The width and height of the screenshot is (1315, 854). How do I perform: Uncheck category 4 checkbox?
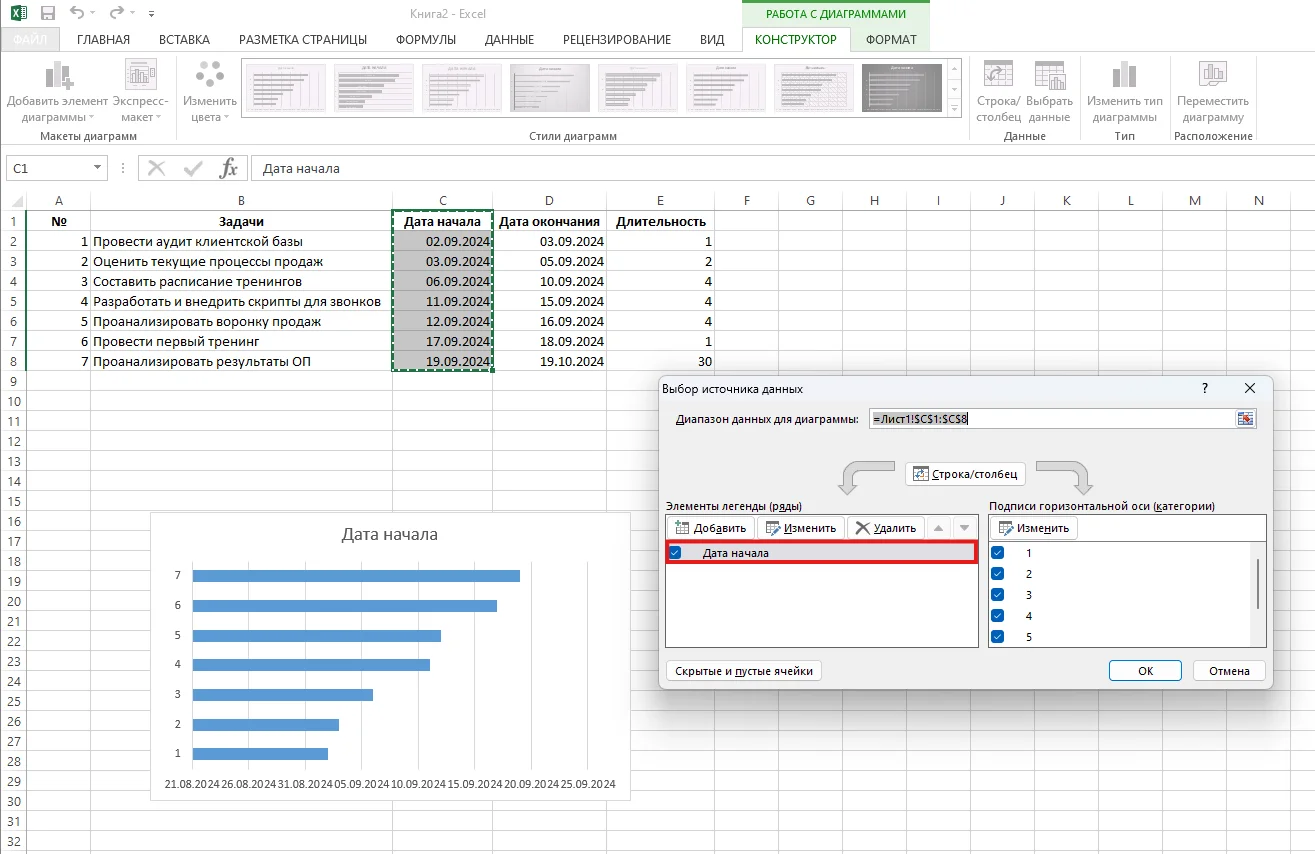997,616
